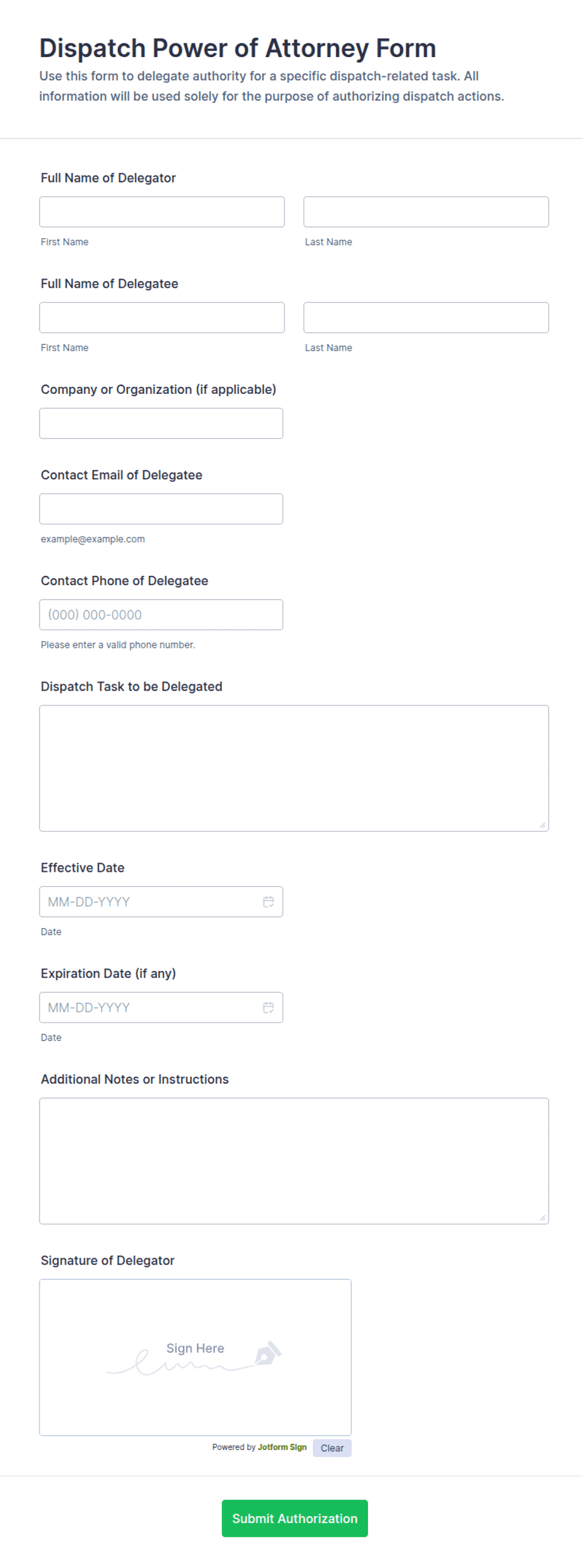Click inside Dispatch Task to be Delegated textarea
The height and width of the screenshot is (1568, 583).
coord(294,768)
